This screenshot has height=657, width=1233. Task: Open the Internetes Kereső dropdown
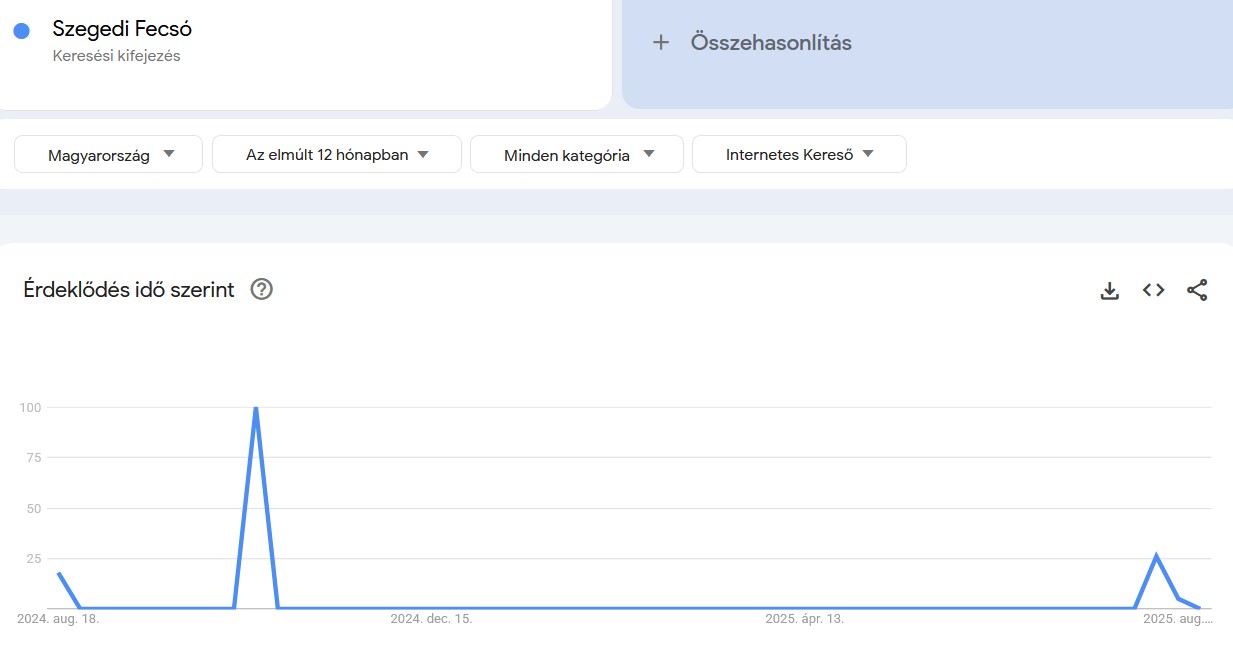point(799,154)
